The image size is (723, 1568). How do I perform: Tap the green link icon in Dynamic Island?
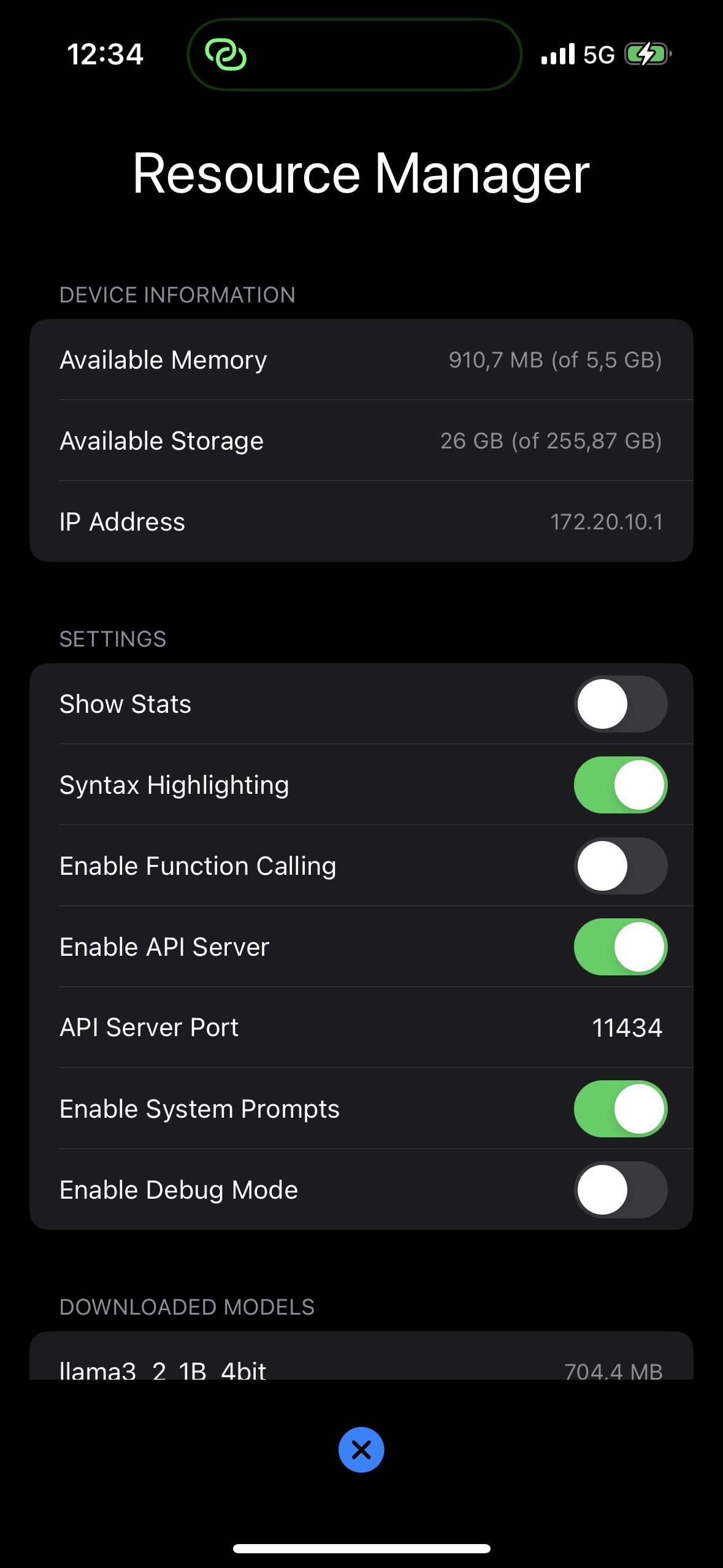[x=226, y=55]
